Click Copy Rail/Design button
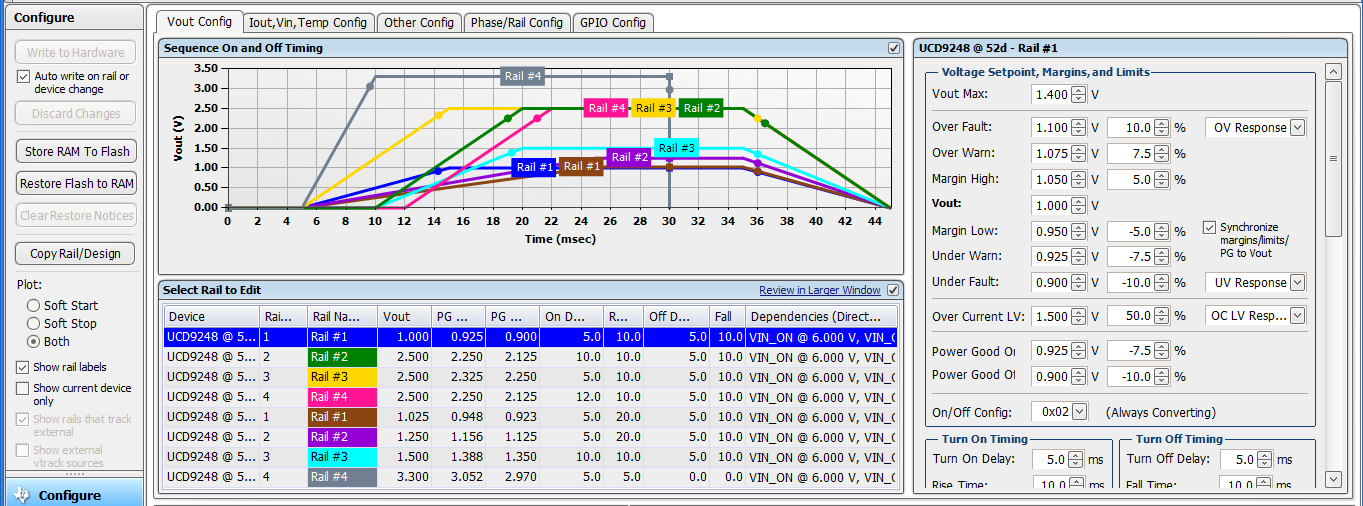The image size is (1363, 506). pos(76,253)
